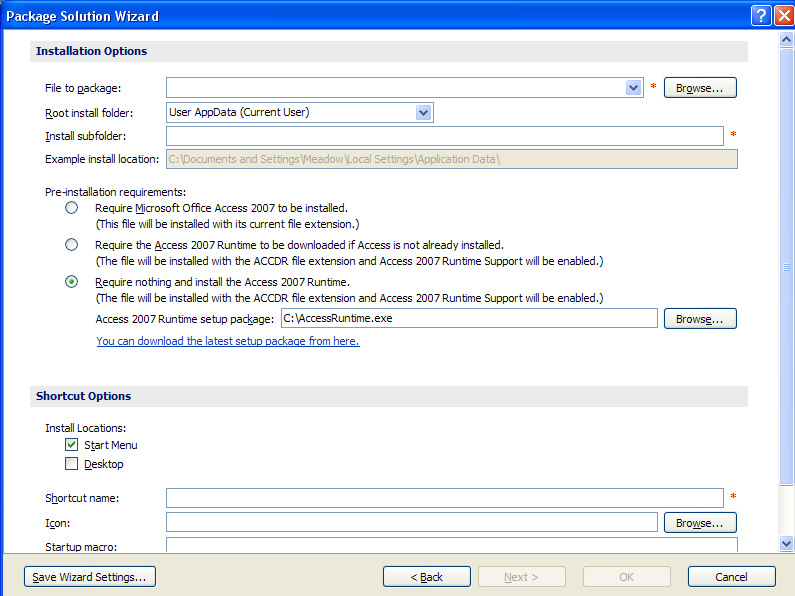Click the Example install location field
This screenshot has height=596, width=795.
tap(452, 159)
